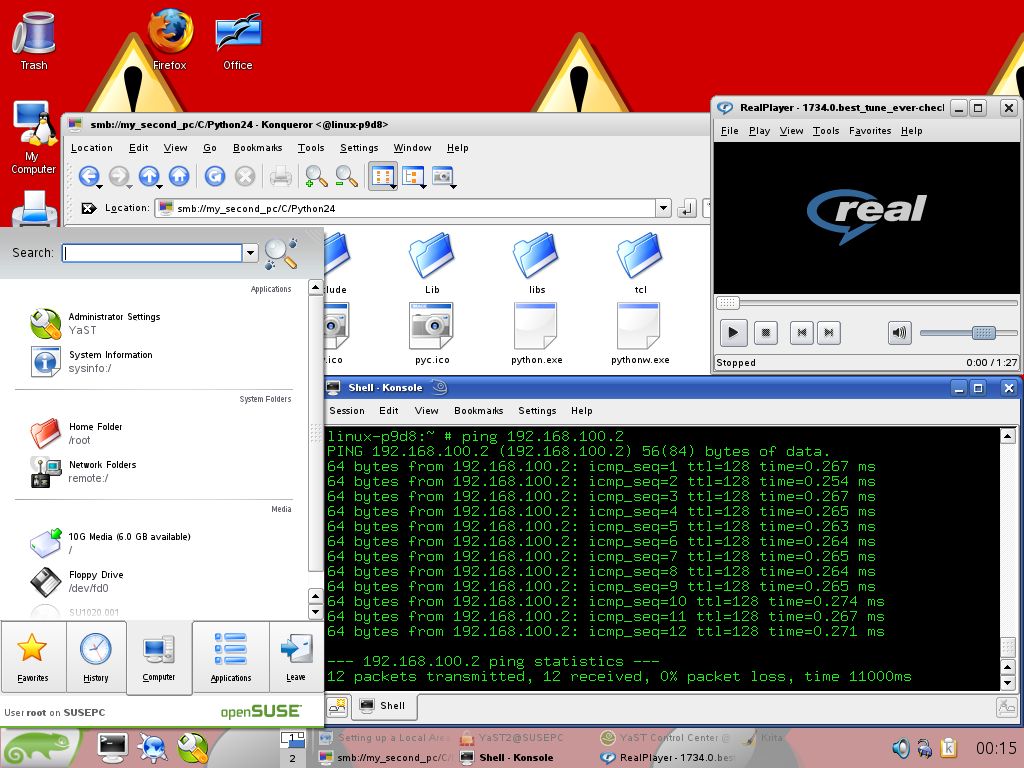This screenshot has height=768, width=1024.
Task: Mute the RealPlayer volume
Action: click(x=899, y=333)
